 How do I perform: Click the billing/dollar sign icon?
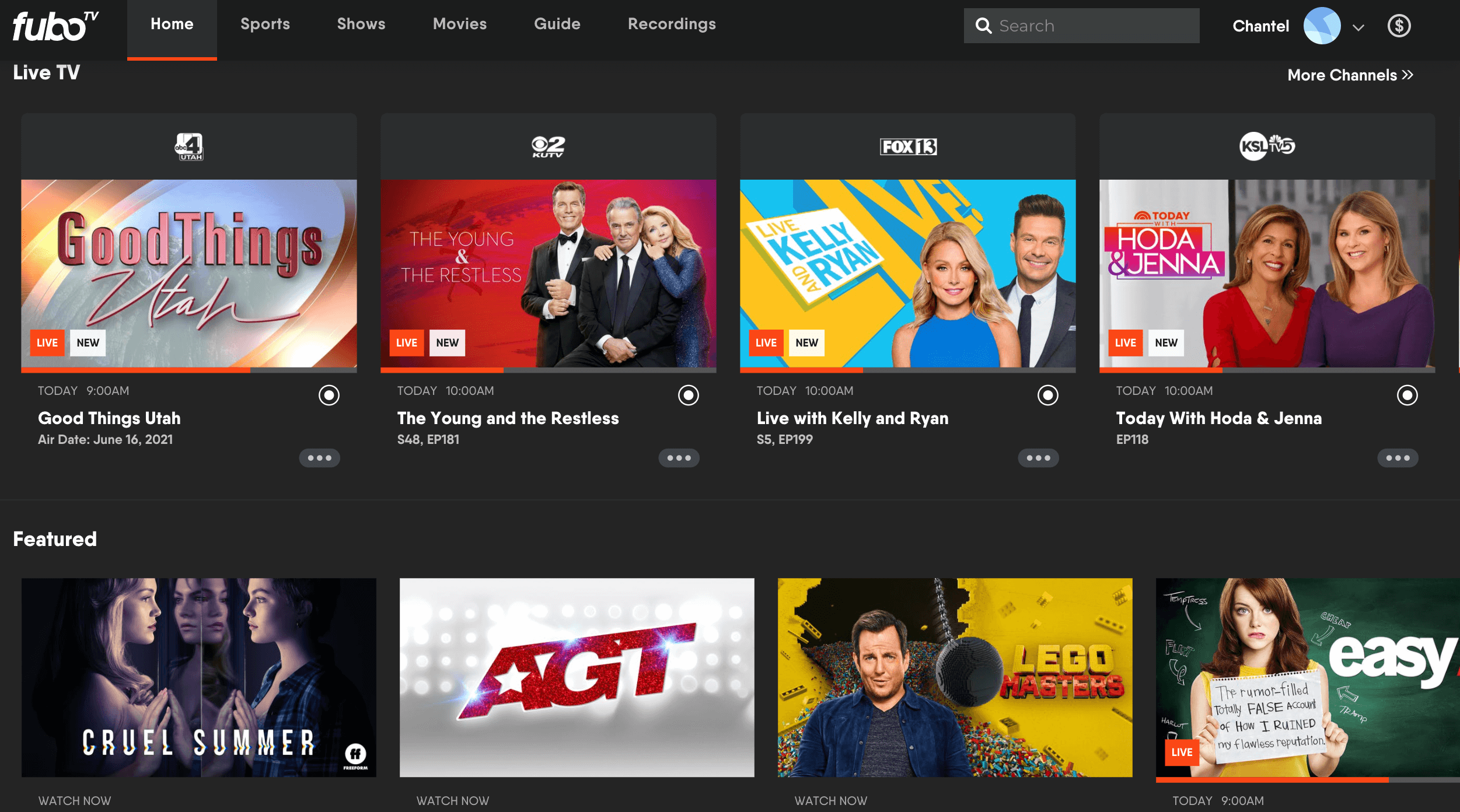point(1401,26)
